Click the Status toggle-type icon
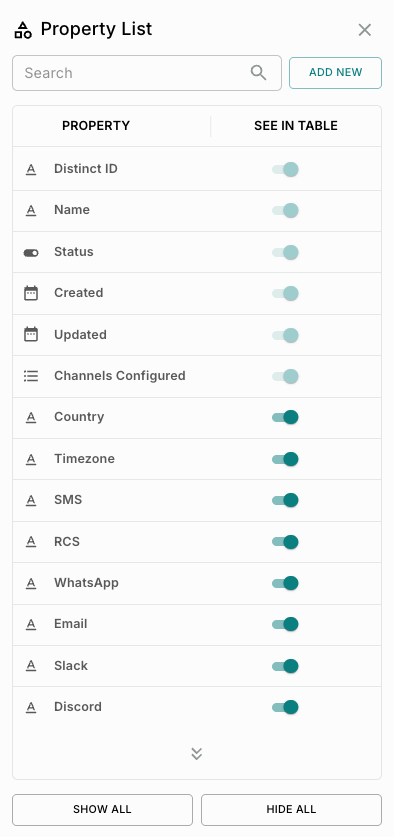 tap(31, 252)
